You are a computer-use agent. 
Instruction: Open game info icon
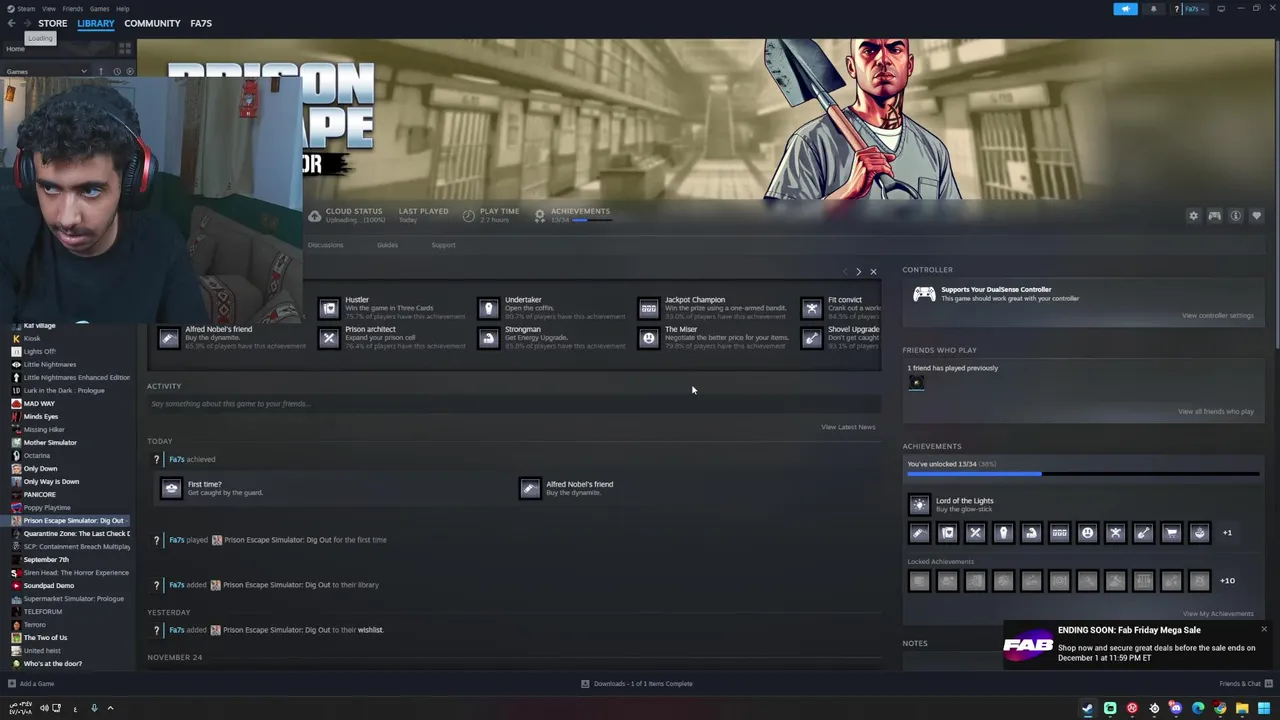coord(1236,216)
